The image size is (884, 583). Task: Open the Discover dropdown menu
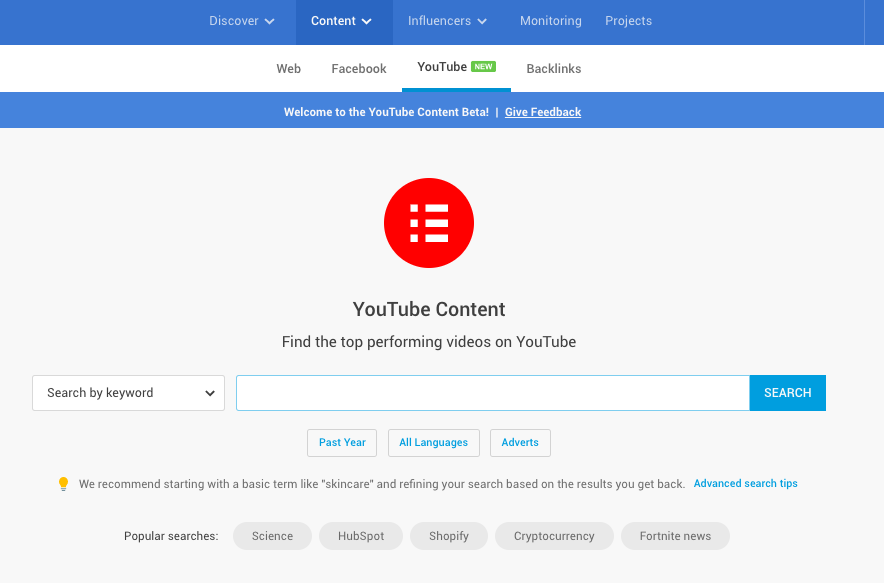point(241,21)
